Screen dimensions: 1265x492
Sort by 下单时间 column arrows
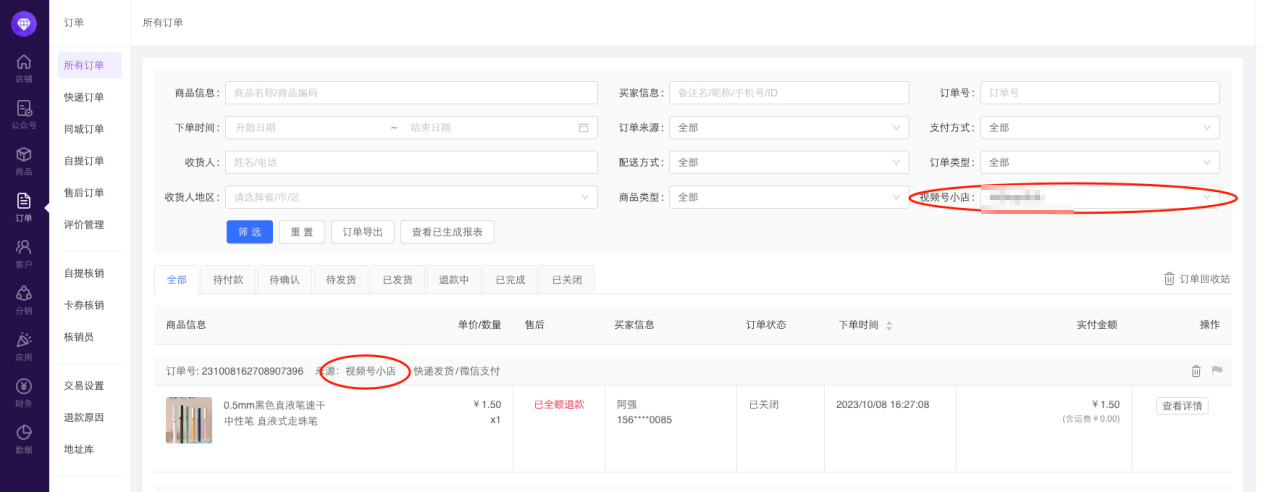pos(889,326)
